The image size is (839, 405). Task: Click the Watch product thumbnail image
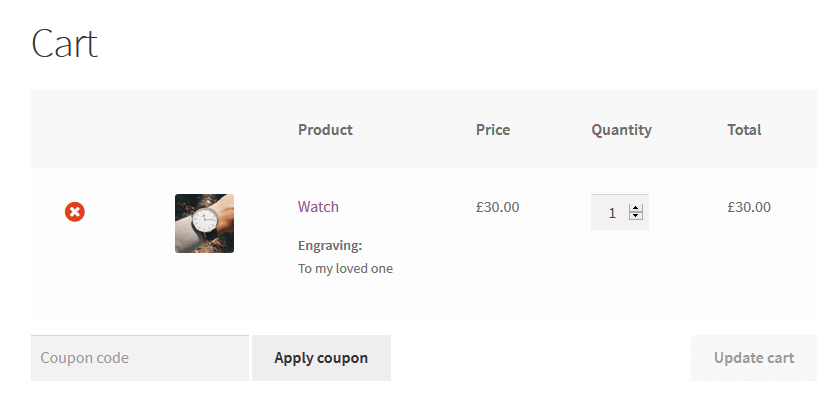[x=204, y=223]
